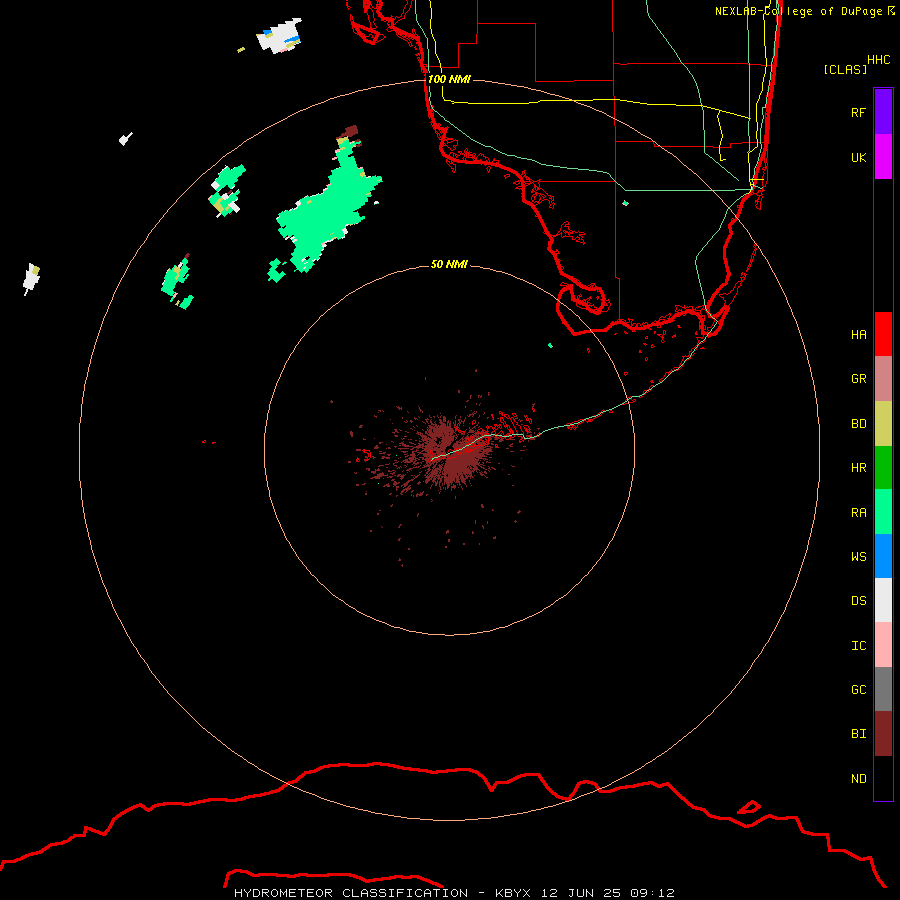Click the BD legend label
Screen dimensions: 900x900
[x=859, y=424]
